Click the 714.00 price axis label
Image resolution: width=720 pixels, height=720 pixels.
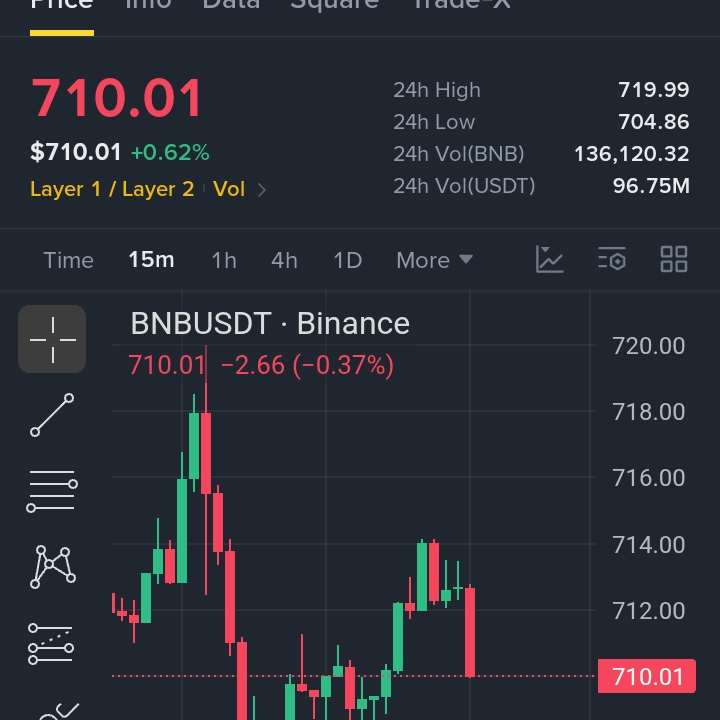coord(648,545)
